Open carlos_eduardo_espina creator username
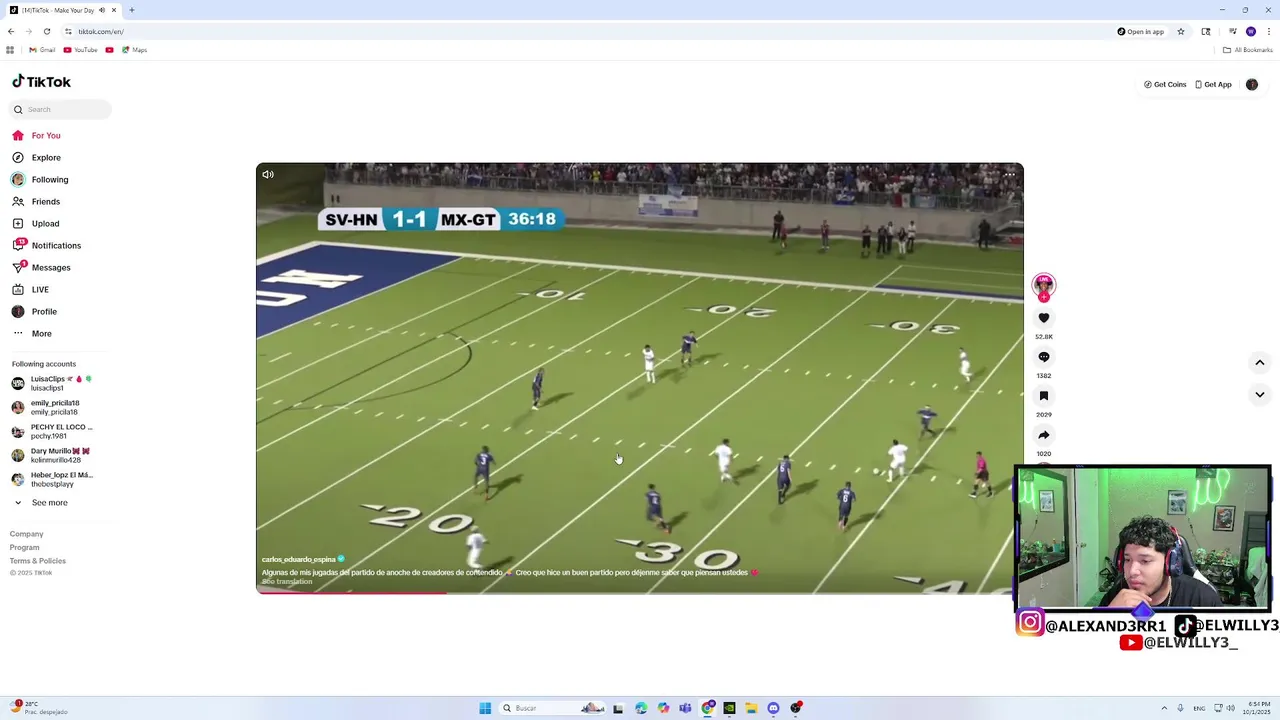 [298, 560]
